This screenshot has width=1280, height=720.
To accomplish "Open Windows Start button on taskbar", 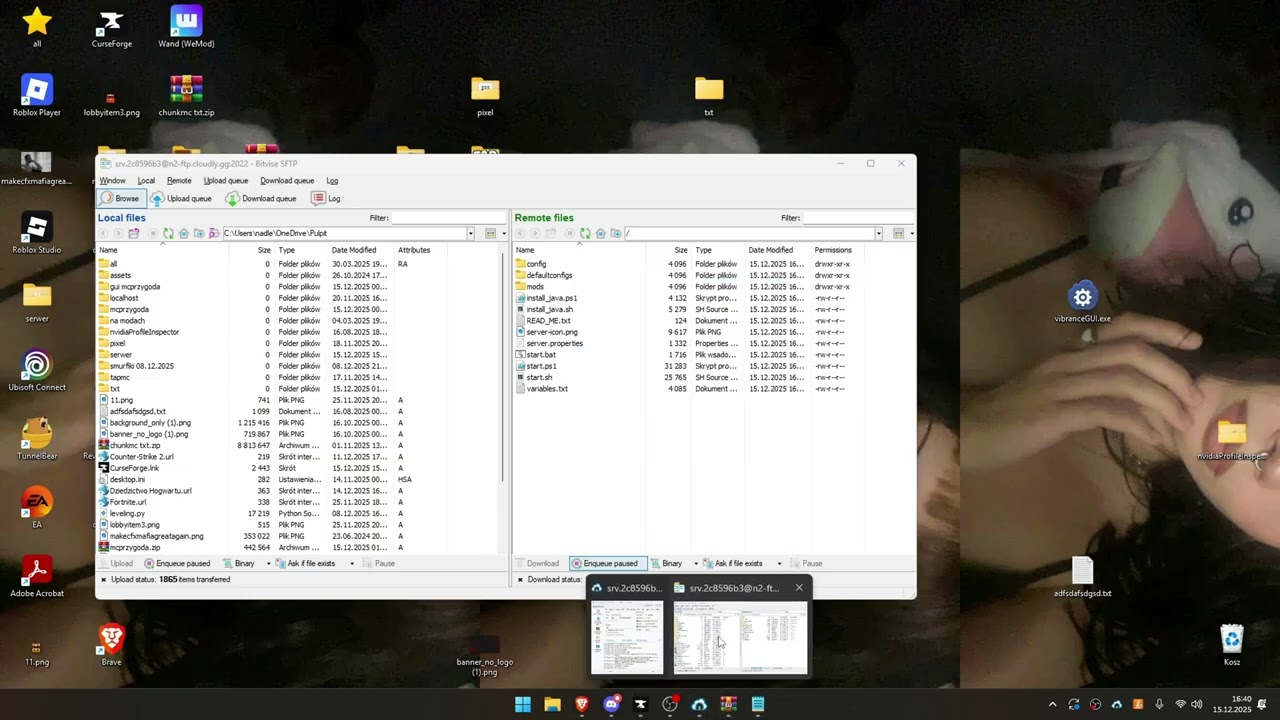I will [x=523, y=705].
